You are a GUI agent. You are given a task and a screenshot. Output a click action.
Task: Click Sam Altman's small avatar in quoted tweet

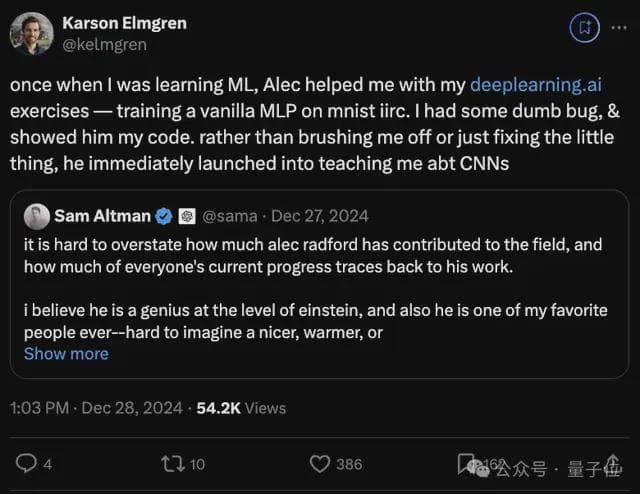pos(37,216)
